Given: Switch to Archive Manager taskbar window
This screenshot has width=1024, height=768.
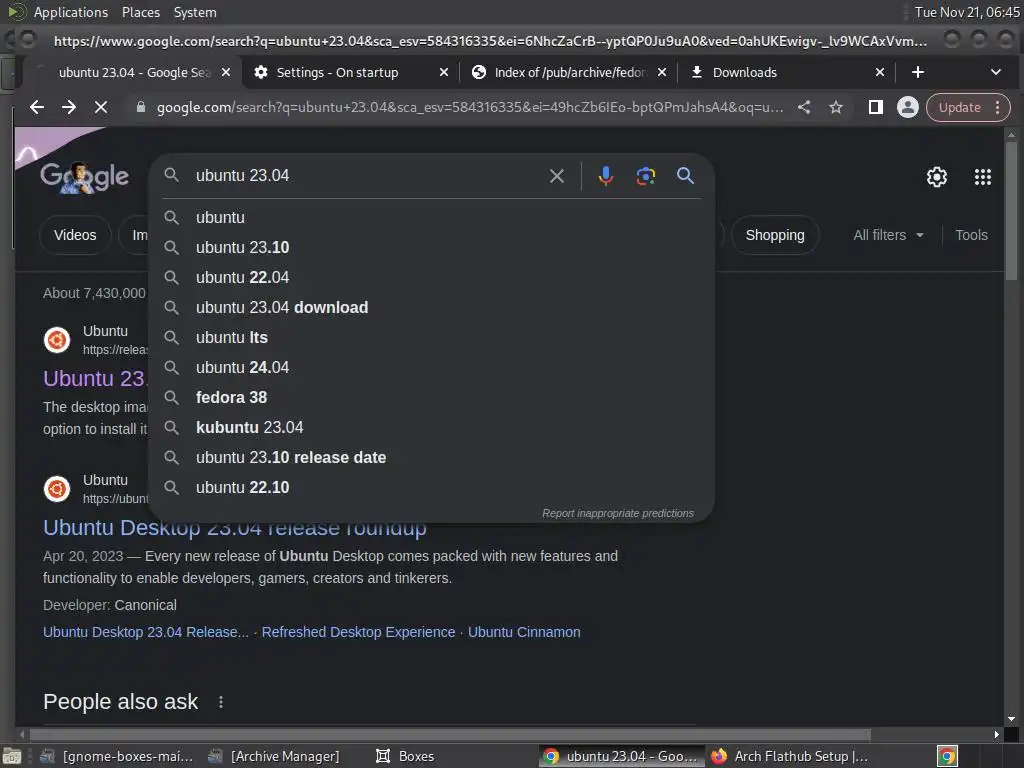Looking at the screenshot, I should (274, 756).
